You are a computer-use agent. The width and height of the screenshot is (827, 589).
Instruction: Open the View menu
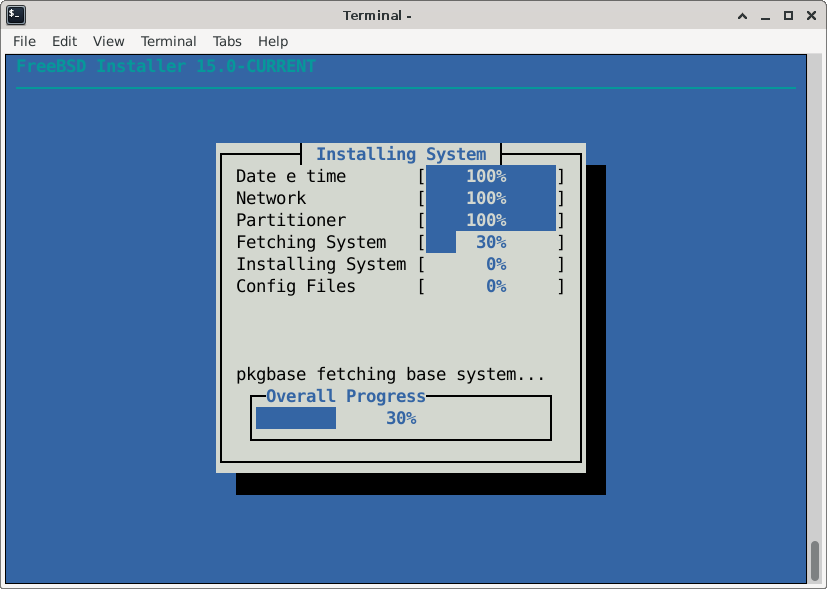point(108,41)
